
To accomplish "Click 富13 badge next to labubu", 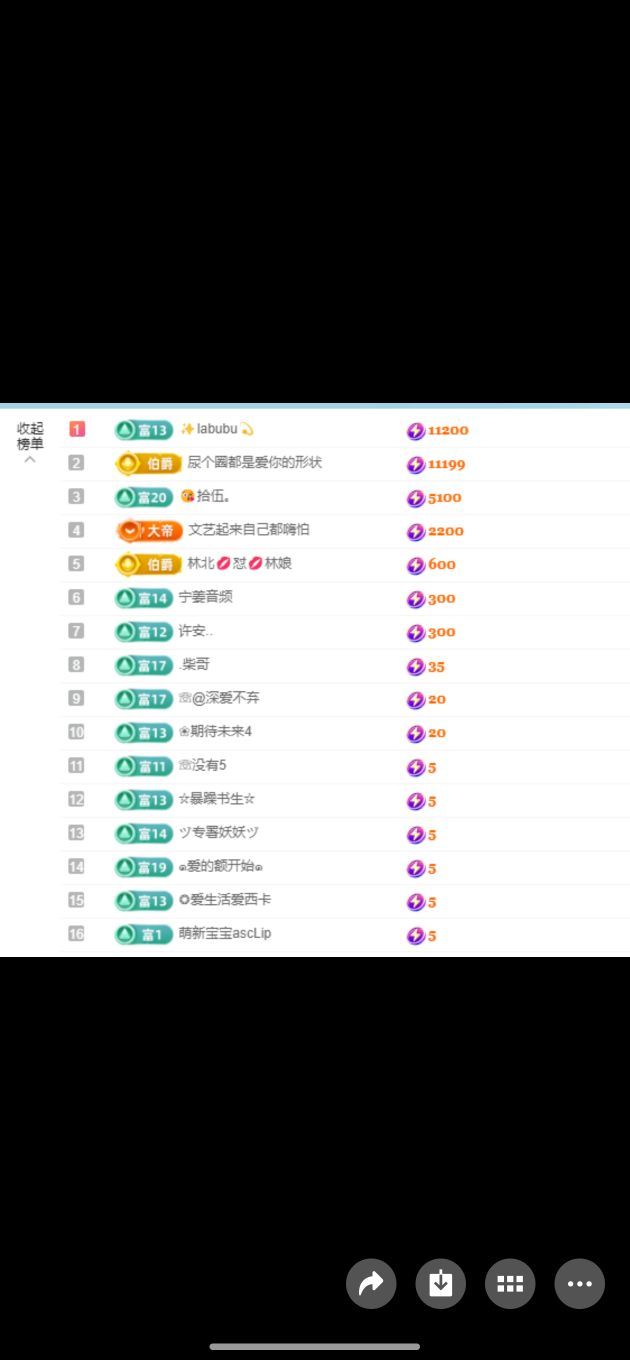I will [x=144, y=430].
